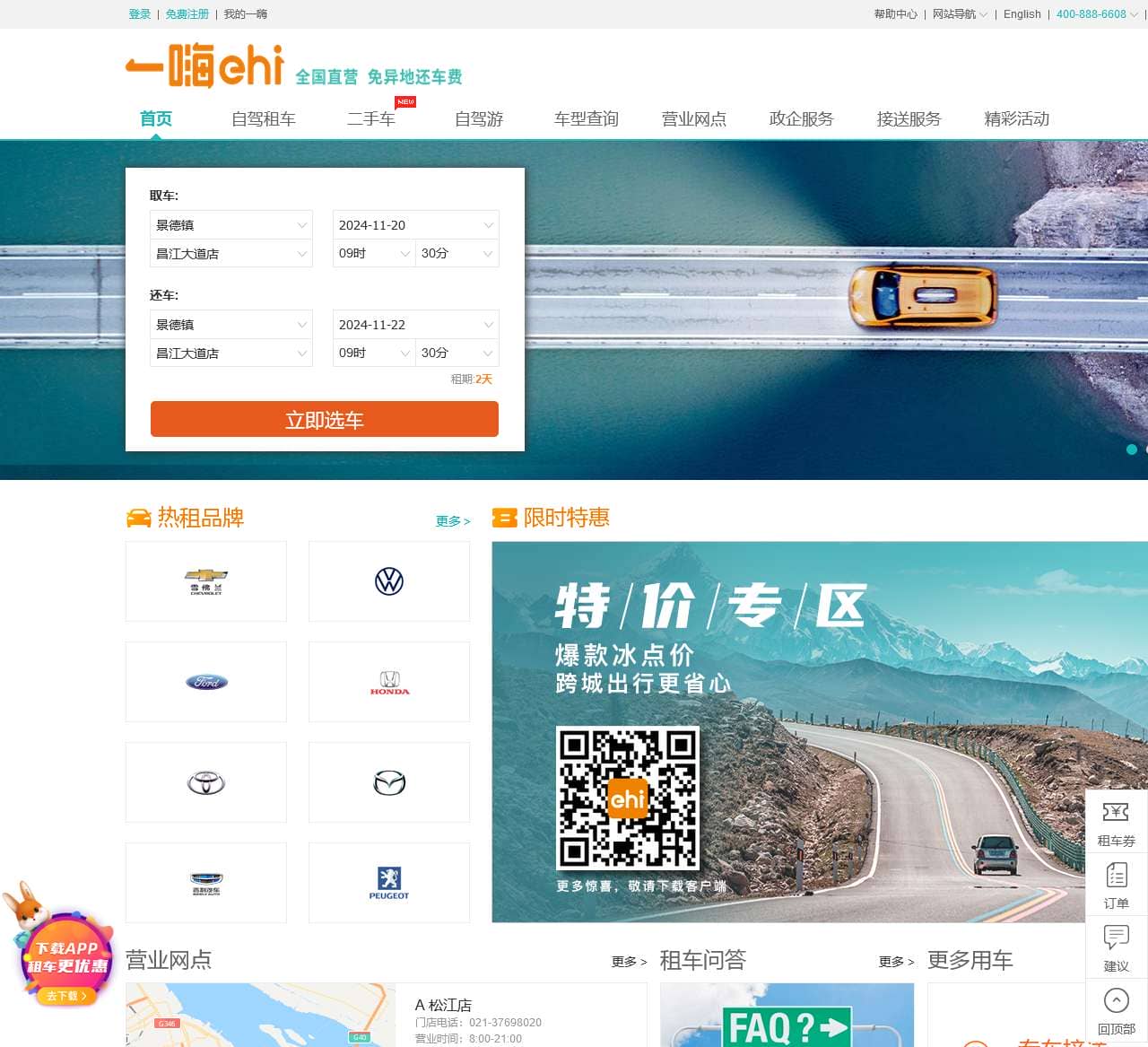Open the FAQ image thumbnail
The height and width of the screenshot is (1047, 1148).
(787, 1015)
